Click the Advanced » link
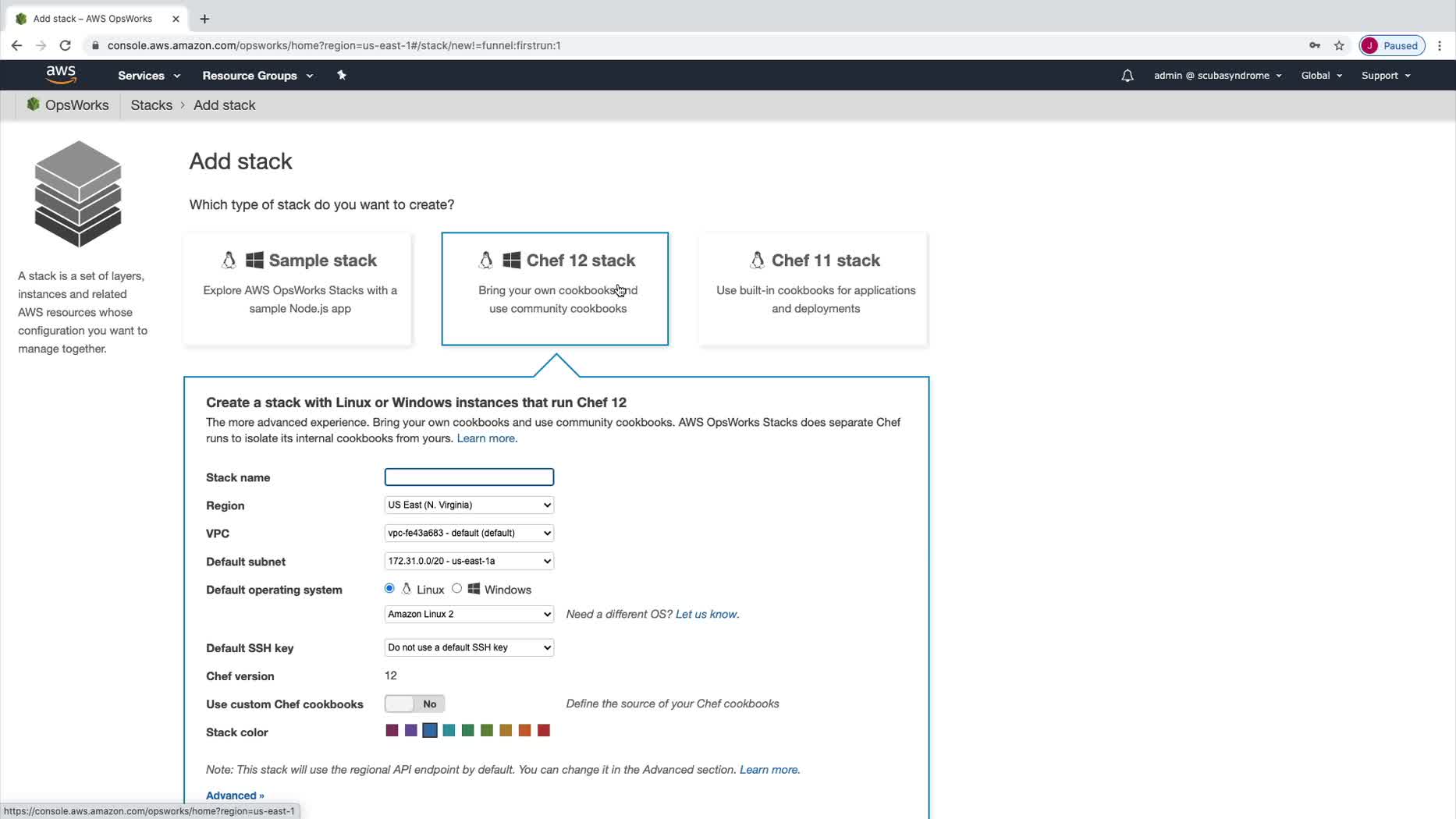Viewport: 1456px width, 819px height. click(x=235, y=796)
